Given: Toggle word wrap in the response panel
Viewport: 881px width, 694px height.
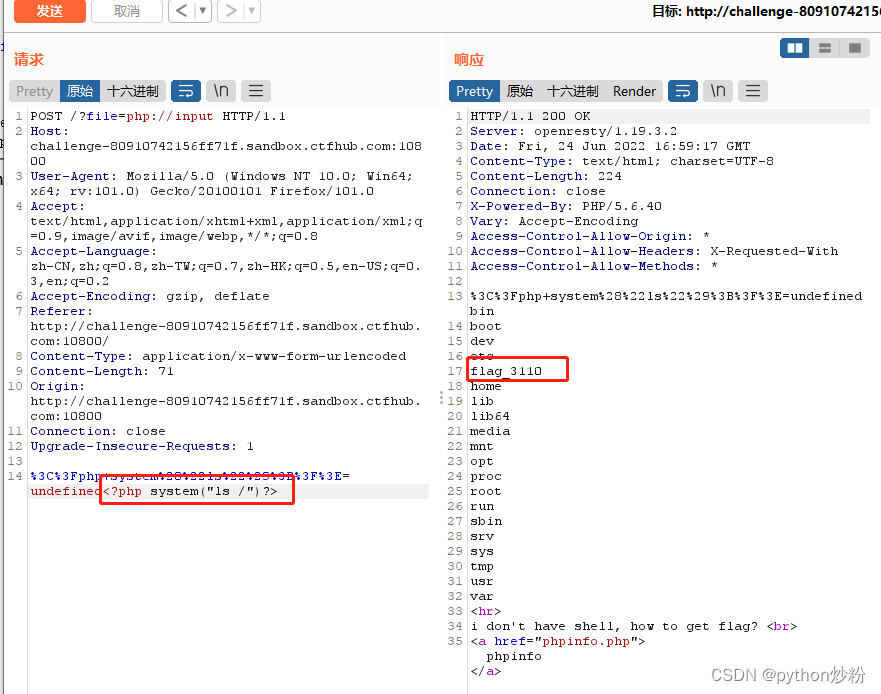Looking at the screenshot, I should coord(683,91).
